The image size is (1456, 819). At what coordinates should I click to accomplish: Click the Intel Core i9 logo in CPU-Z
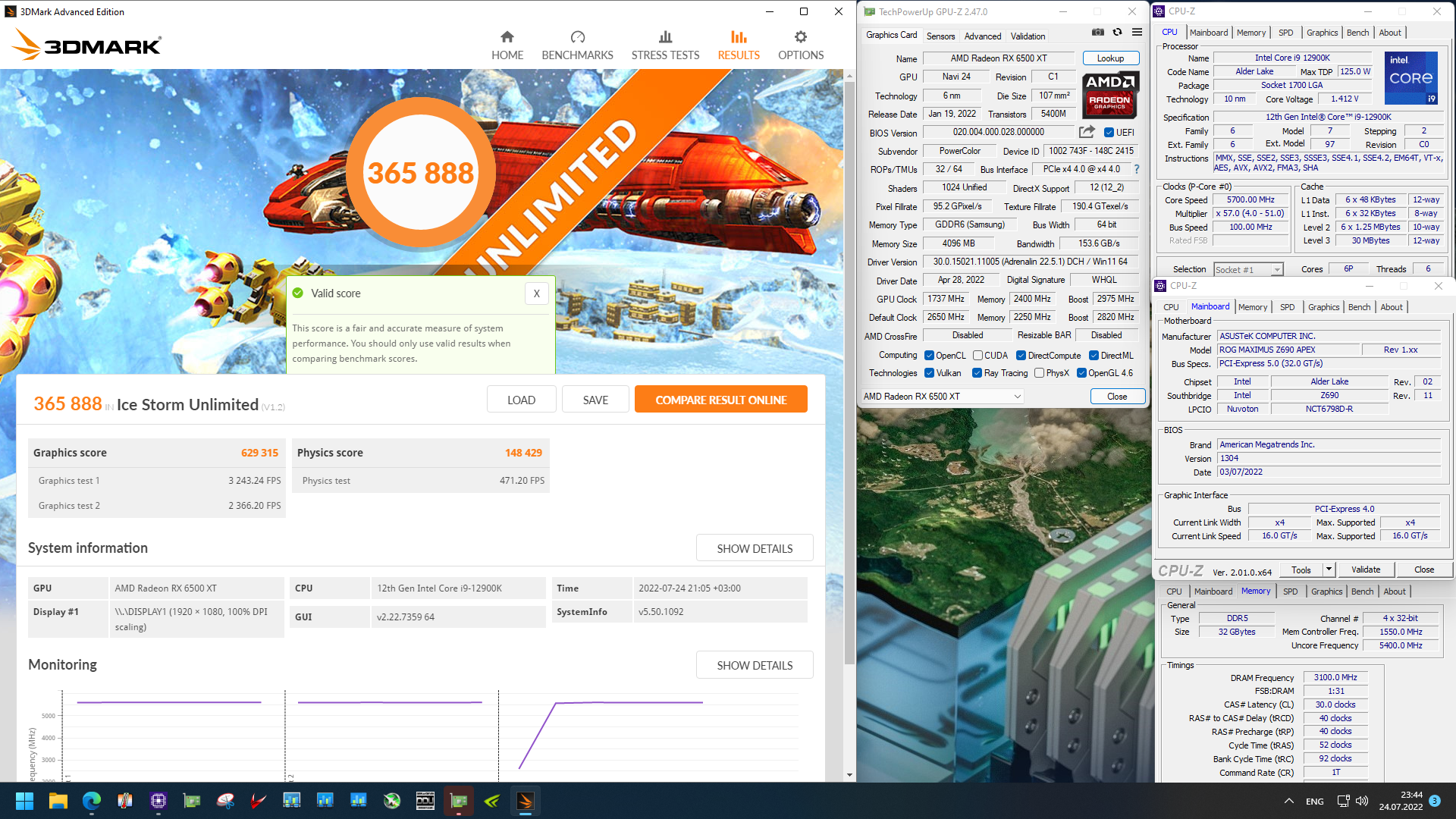(x=1410, y=77)
